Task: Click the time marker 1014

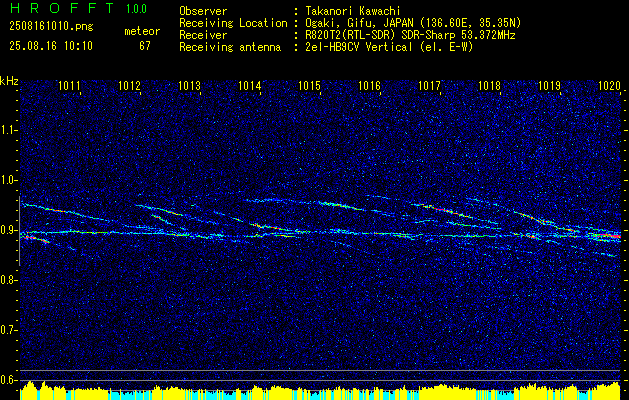Action: coord(250,85)
